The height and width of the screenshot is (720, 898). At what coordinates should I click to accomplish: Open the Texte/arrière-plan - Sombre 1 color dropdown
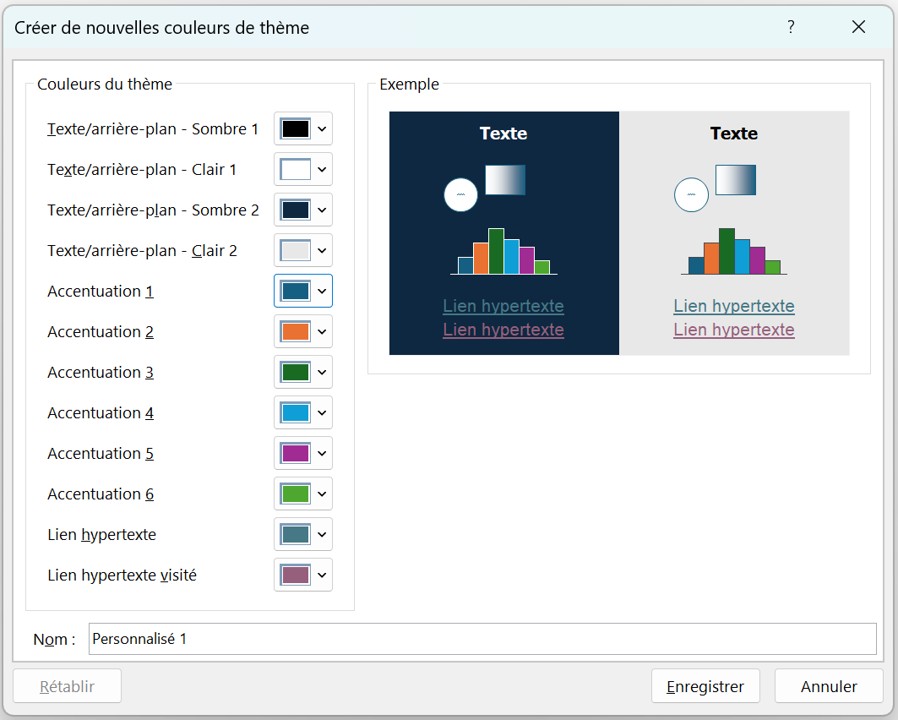point(303,129)
